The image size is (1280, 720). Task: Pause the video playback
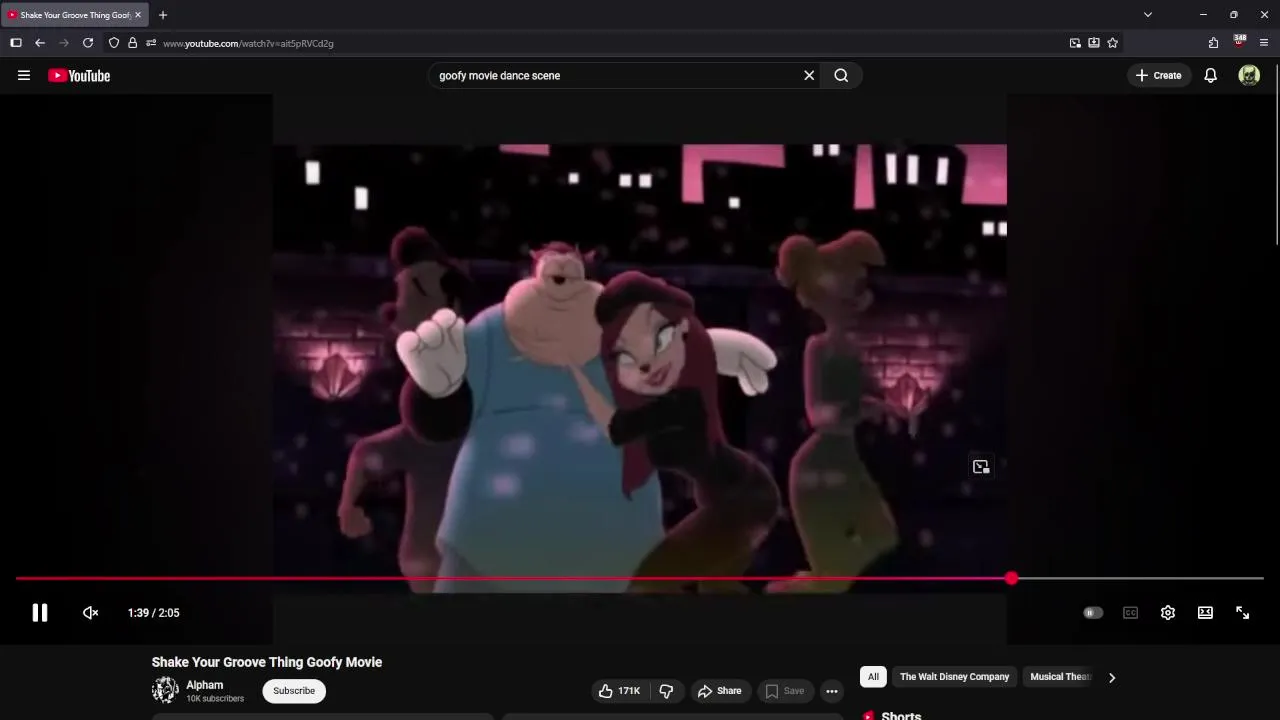(40, 613)
